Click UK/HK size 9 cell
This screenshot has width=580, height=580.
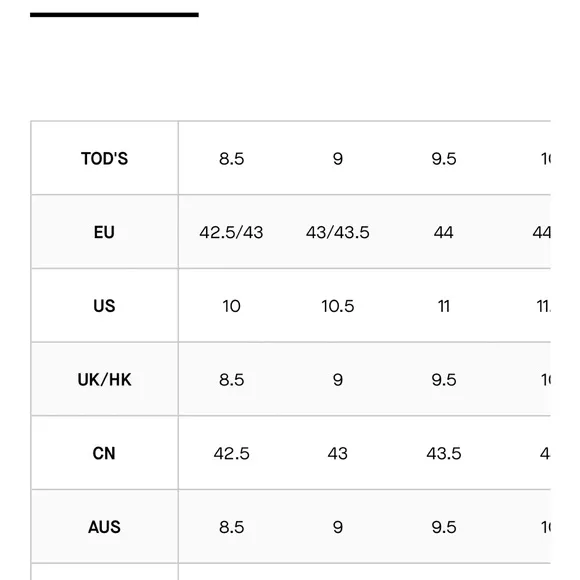click(338, 379)
